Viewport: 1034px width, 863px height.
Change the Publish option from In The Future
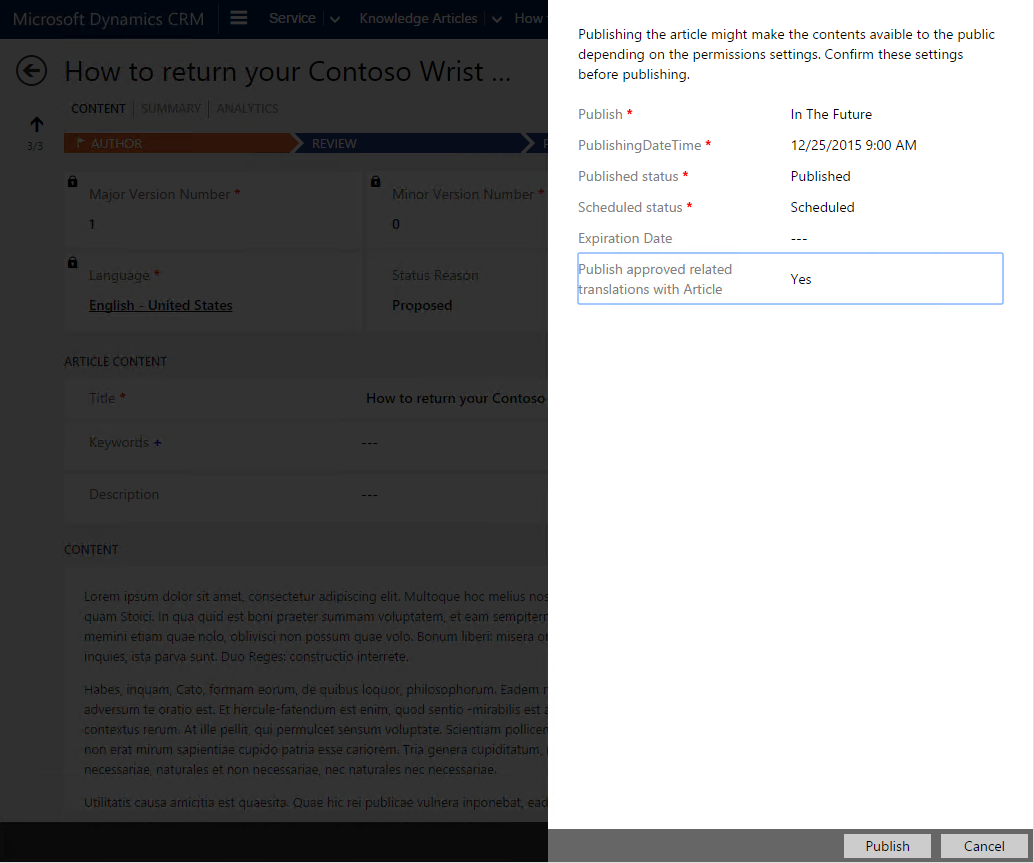[x=831, y=114]
